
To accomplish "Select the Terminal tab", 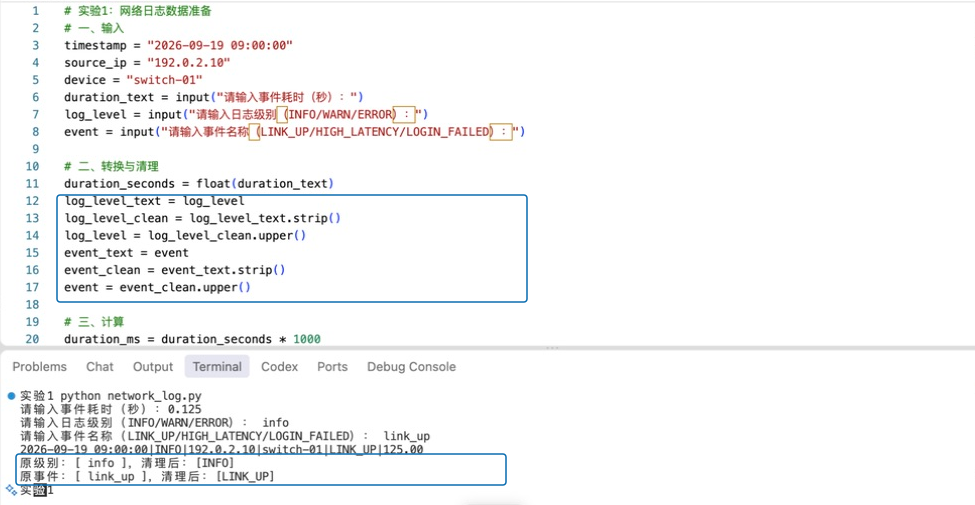I will (x=217, y=367).
